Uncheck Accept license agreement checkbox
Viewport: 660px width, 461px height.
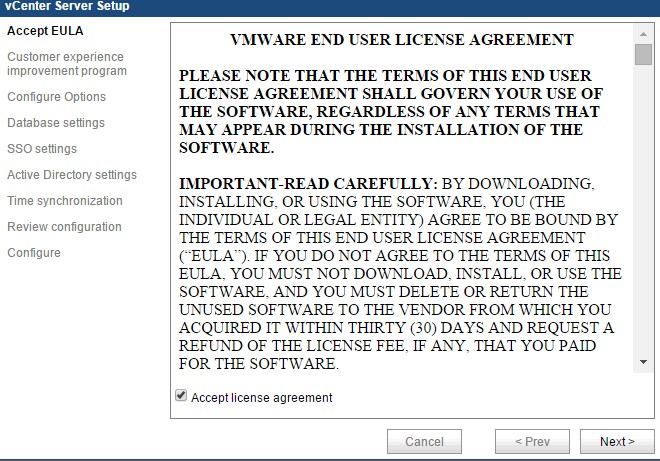point(181,396)
